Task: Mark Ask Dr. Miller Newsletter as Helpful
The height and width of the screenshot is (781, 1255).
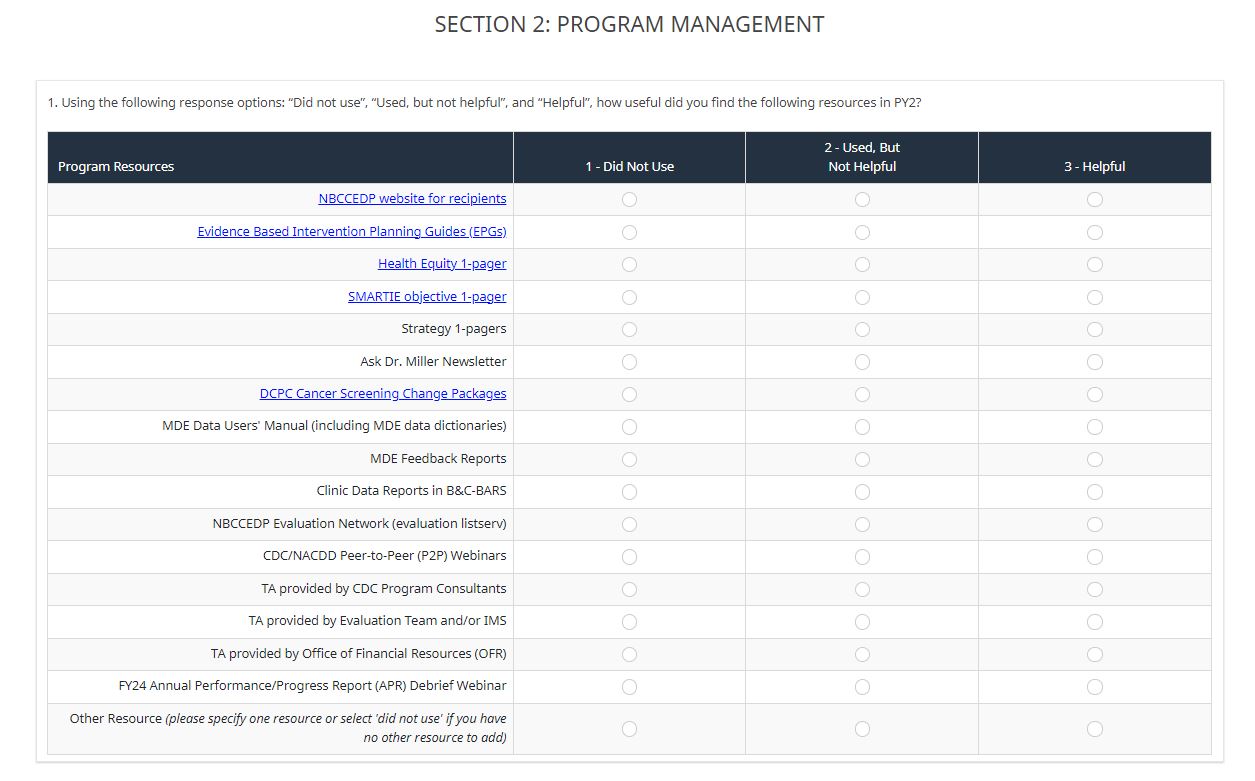Action: pyautogui.click(x=1094, y=362)
